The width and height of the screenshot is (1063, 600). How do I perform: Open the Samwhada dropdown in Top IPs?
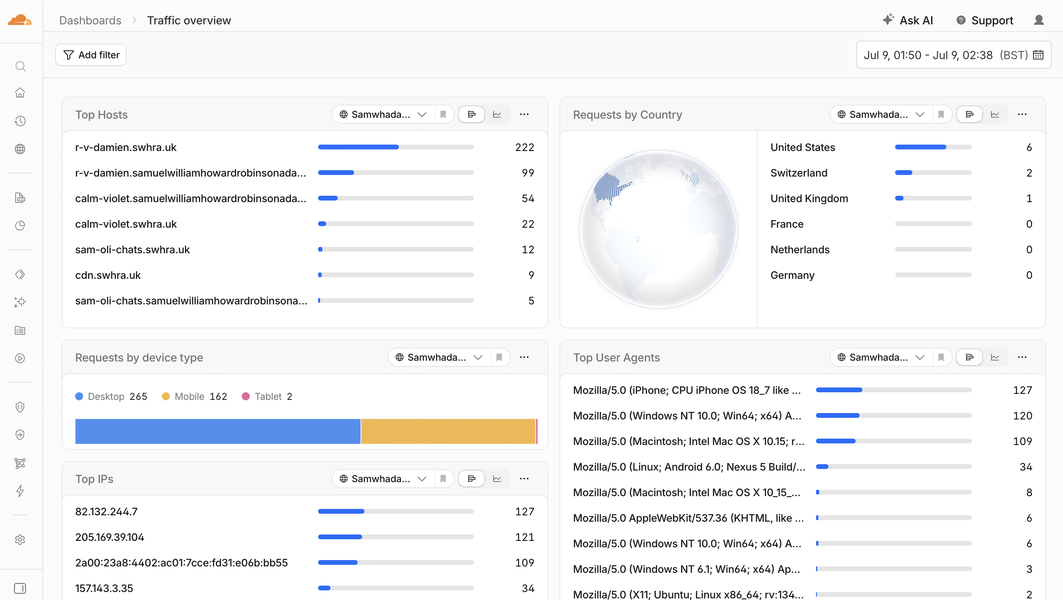click(383, 479)
